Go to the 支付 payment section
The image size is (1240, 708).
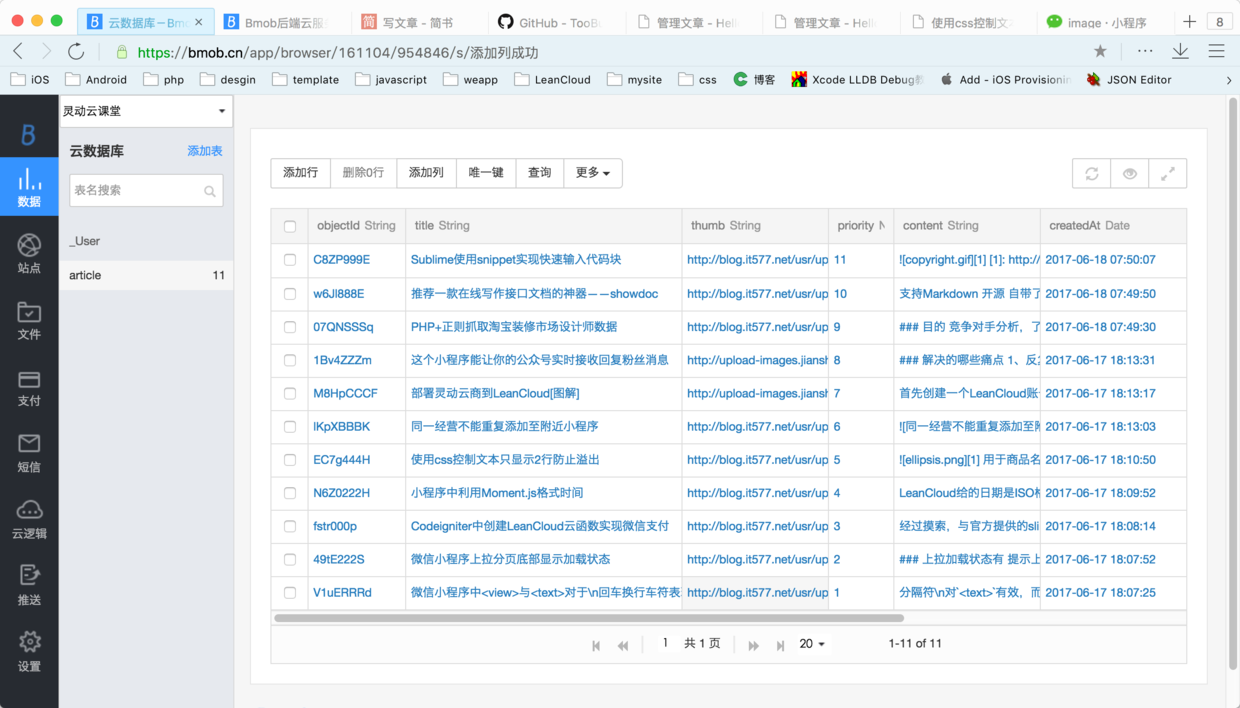[x=29, y=387]
